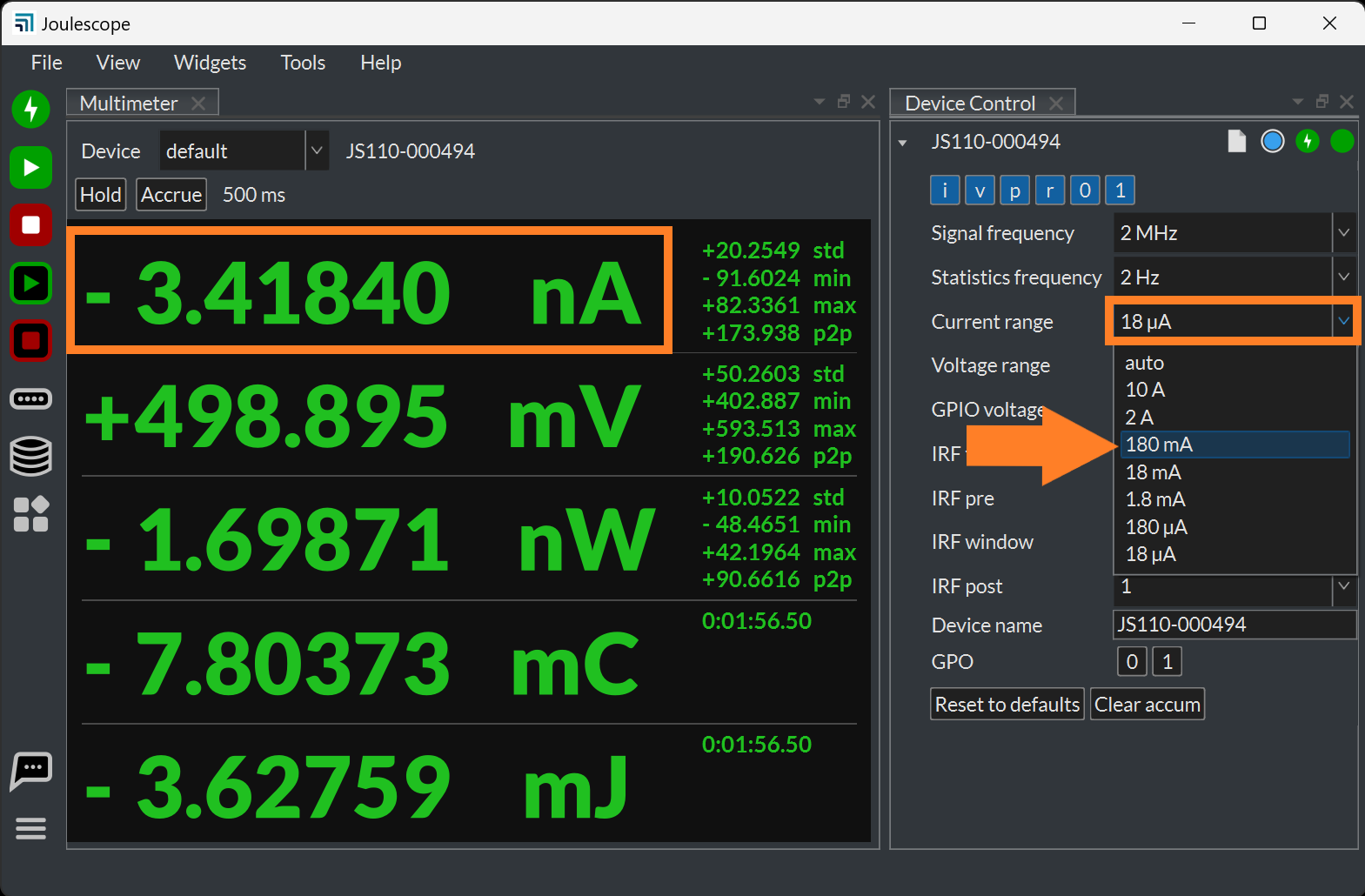The height and width of the screenshot is (896, 1365).
Task: Click the document page icon for JS110-000494
Action: [x=1237, y=141]
